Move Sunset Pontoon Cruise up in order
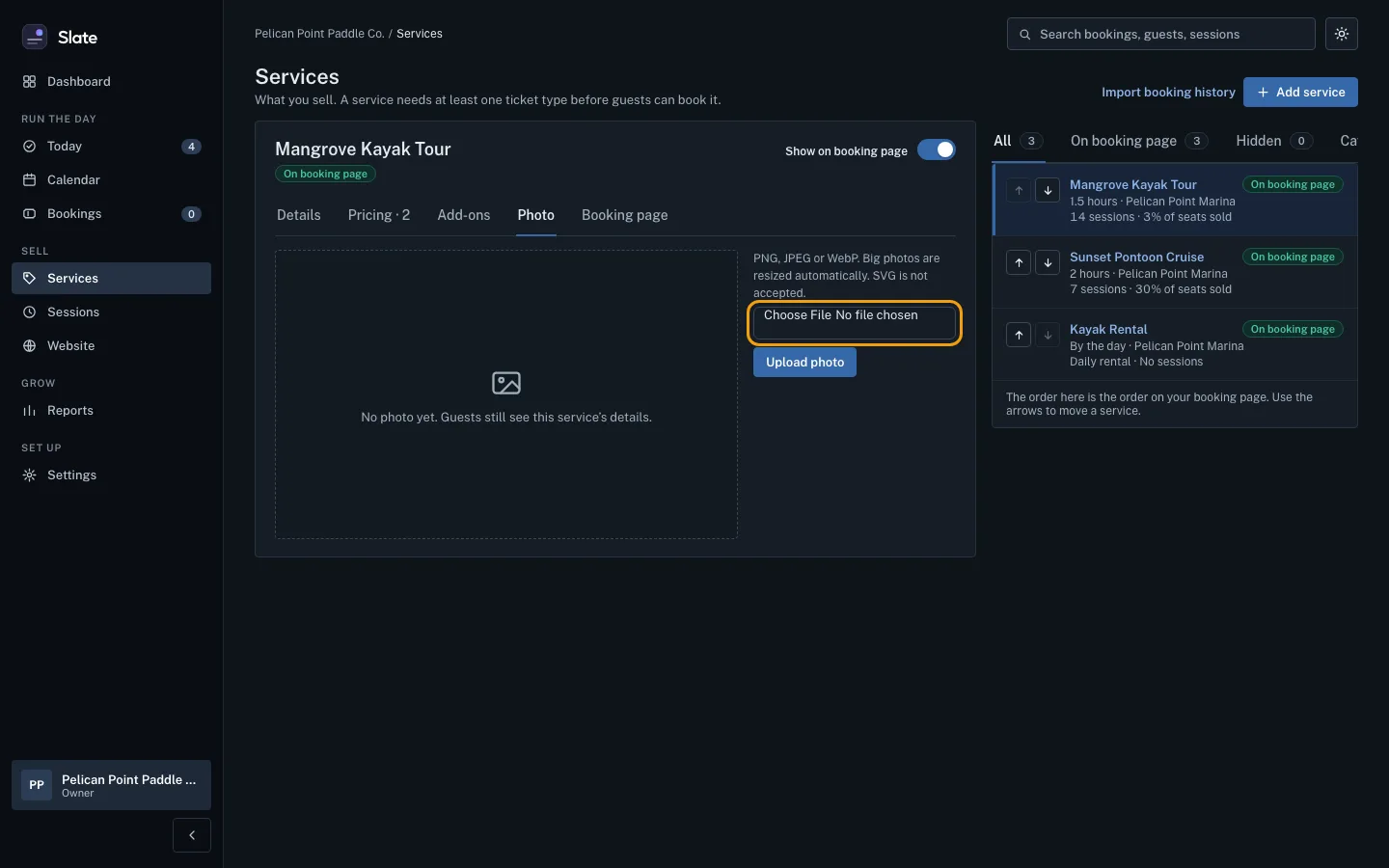The height and width of the screenshot is (868, 1389). [1019, 262]
